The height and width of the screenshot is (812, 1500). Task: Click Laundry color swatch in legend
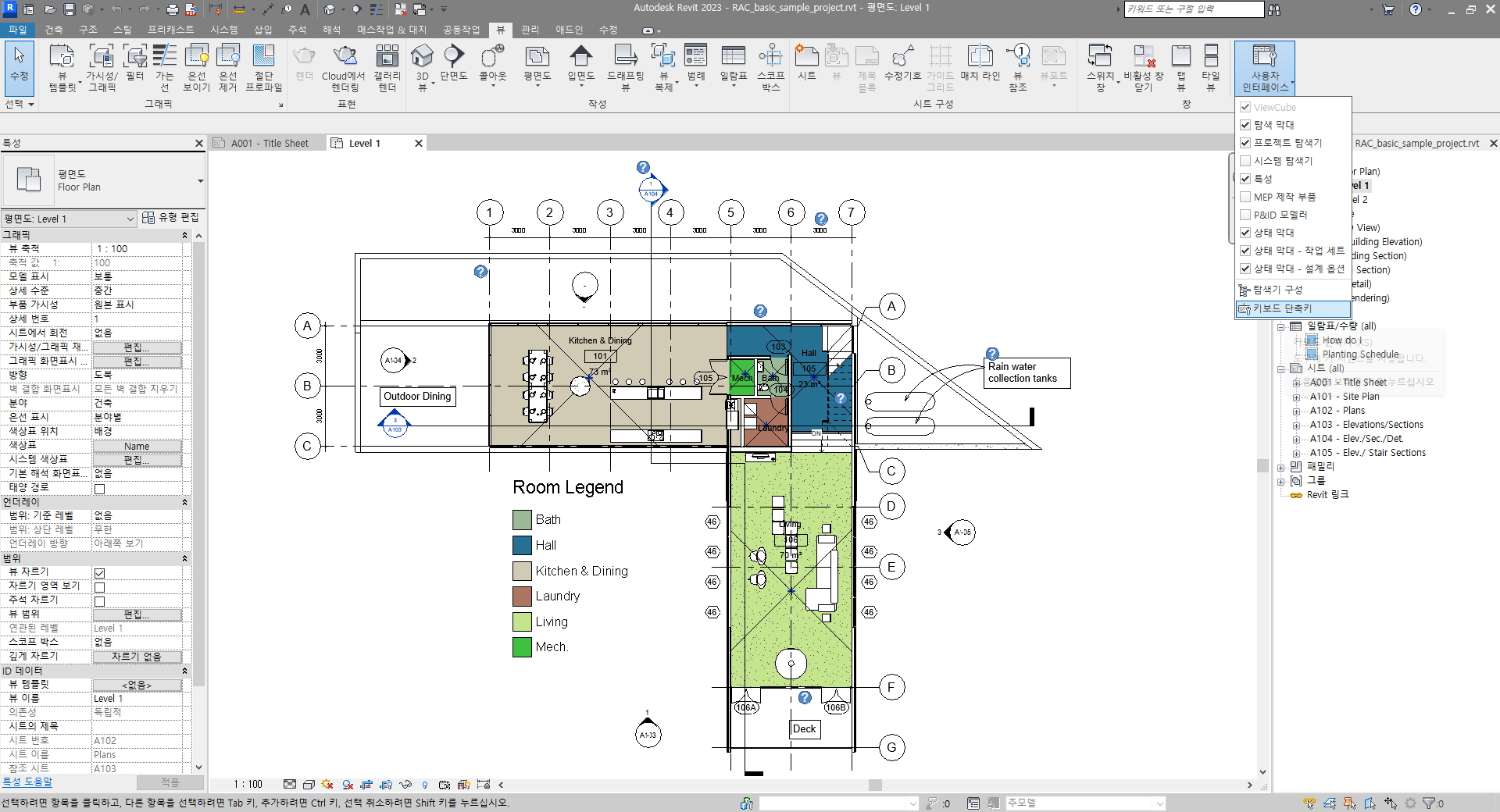[x=522, y=597]
